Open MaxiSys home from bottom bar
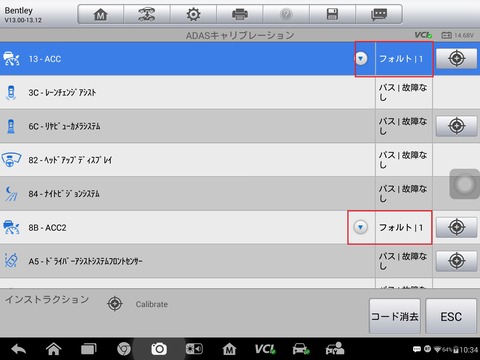The height and width of the screenshot is (360, 480). coord(229,349)
